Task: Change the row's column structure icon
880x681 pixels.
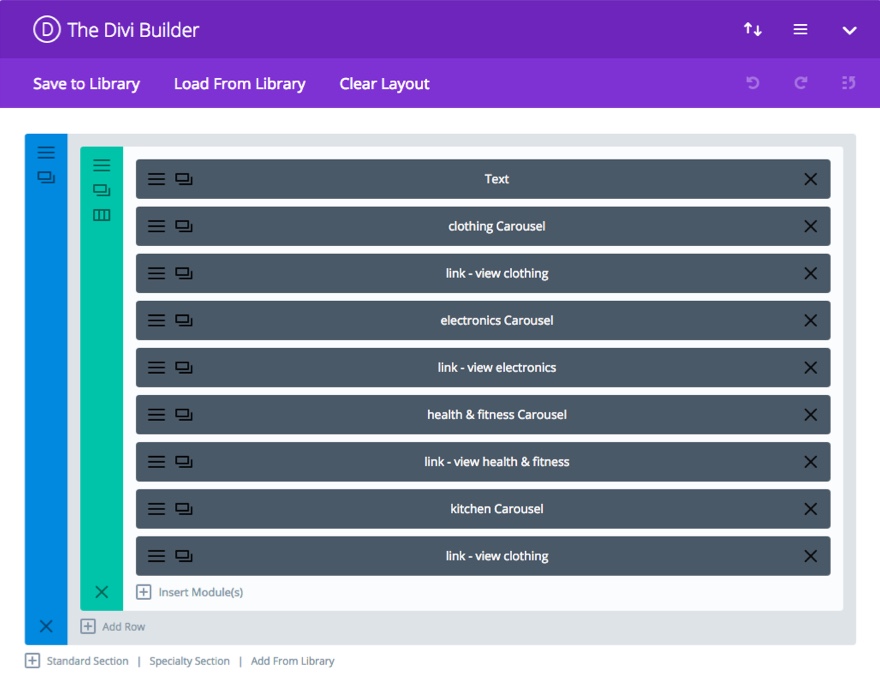Action: [102, 215]
